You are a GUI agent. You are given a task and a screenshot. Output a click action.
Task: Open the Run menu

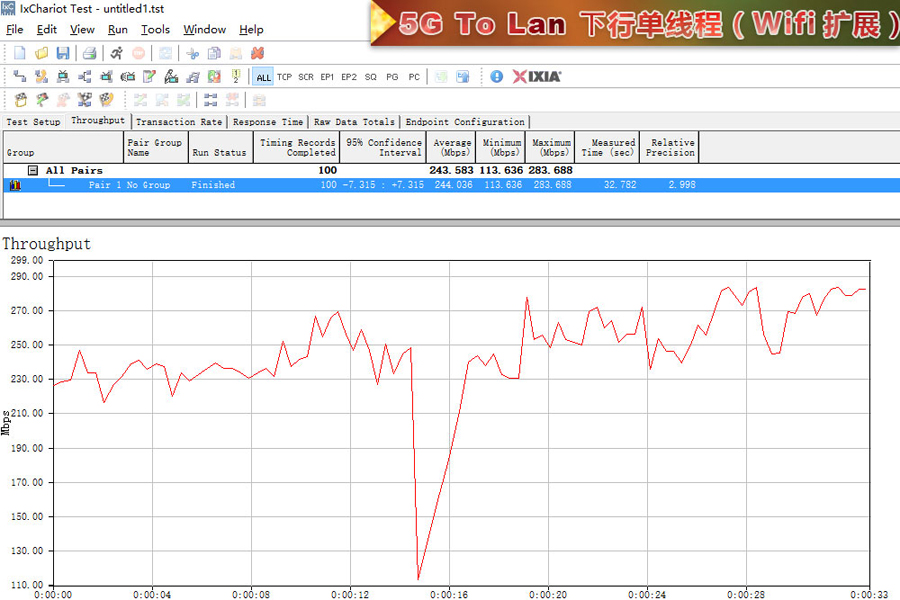pyautogui.click(x=118, y=30)
